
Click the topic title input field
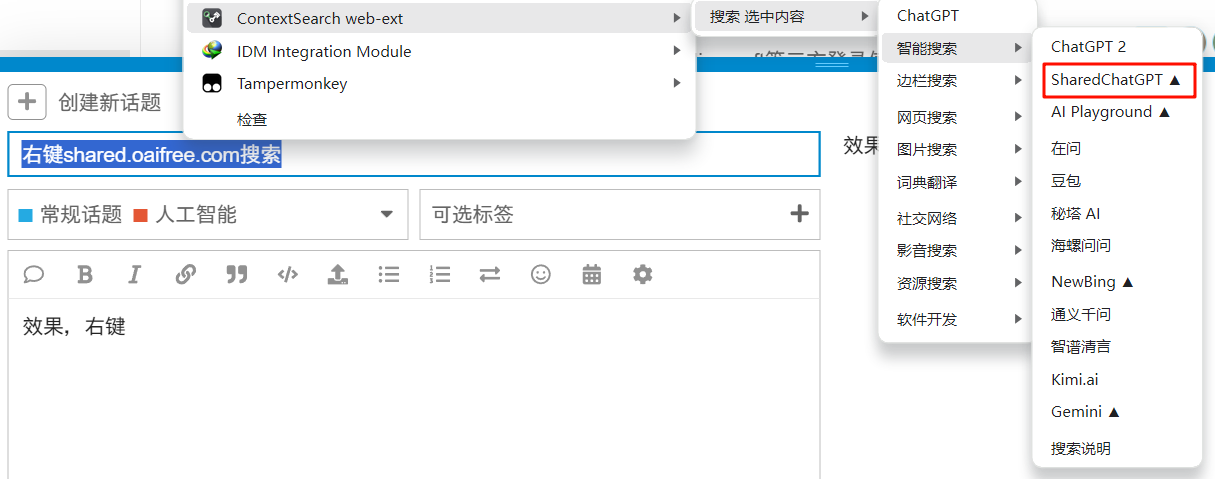(414, 155)
